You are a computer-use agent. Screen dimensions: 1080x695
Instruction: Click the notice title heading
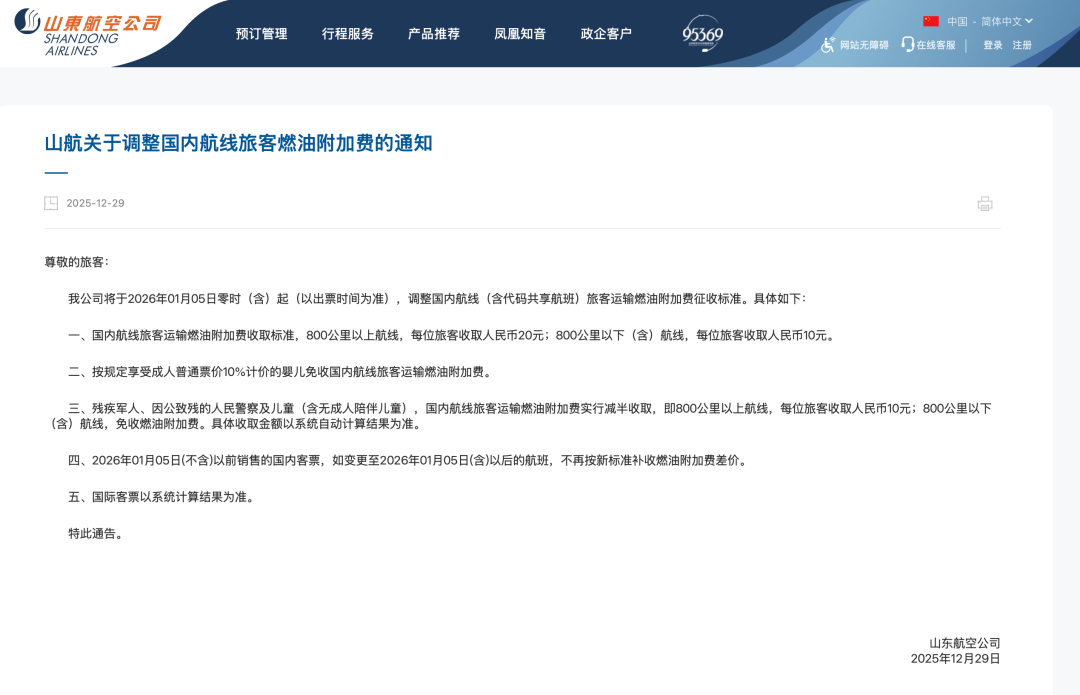pyautogui.click(x=238, y=143)
